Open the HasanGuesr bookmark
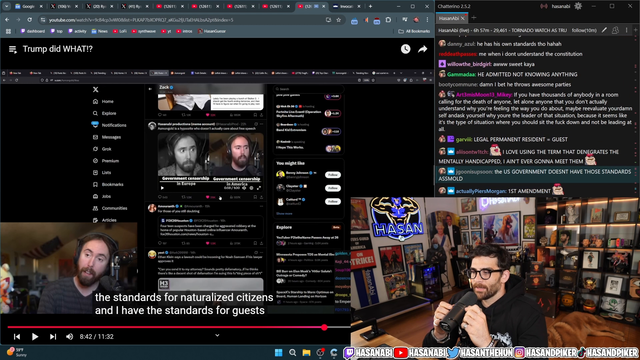 coord(212,31)
